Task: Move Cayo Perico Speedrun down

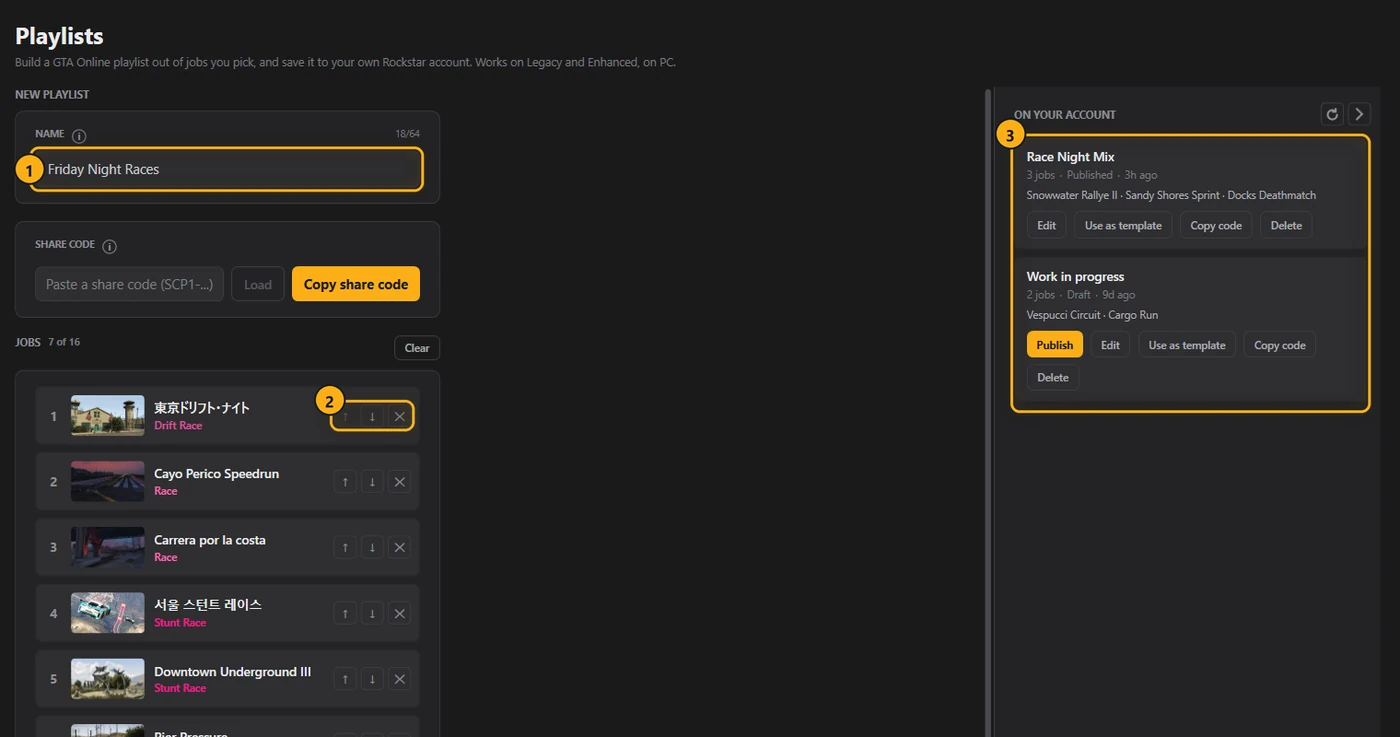Action: (372, 482)
